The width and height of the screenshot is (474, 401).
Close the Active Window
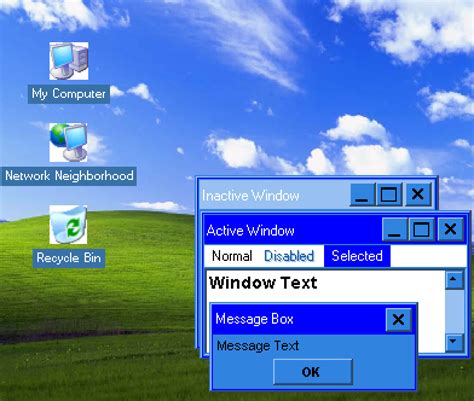(450, 229)
